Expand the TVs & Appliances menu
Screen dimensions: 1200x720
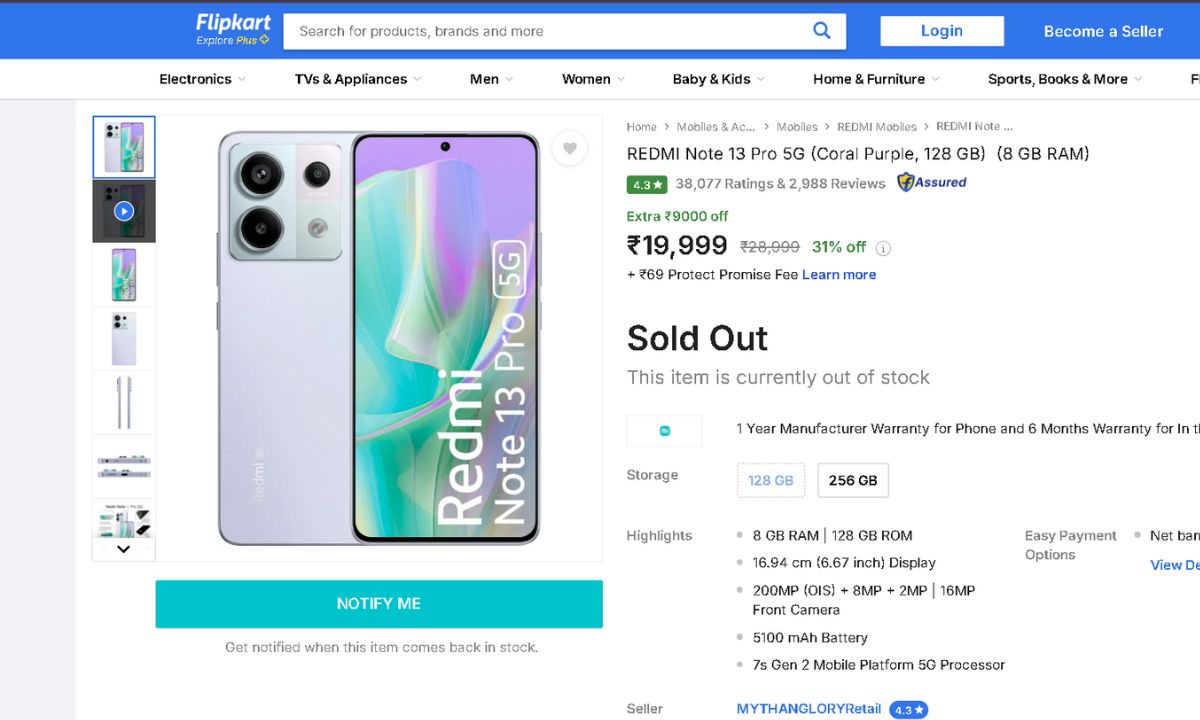357,79
